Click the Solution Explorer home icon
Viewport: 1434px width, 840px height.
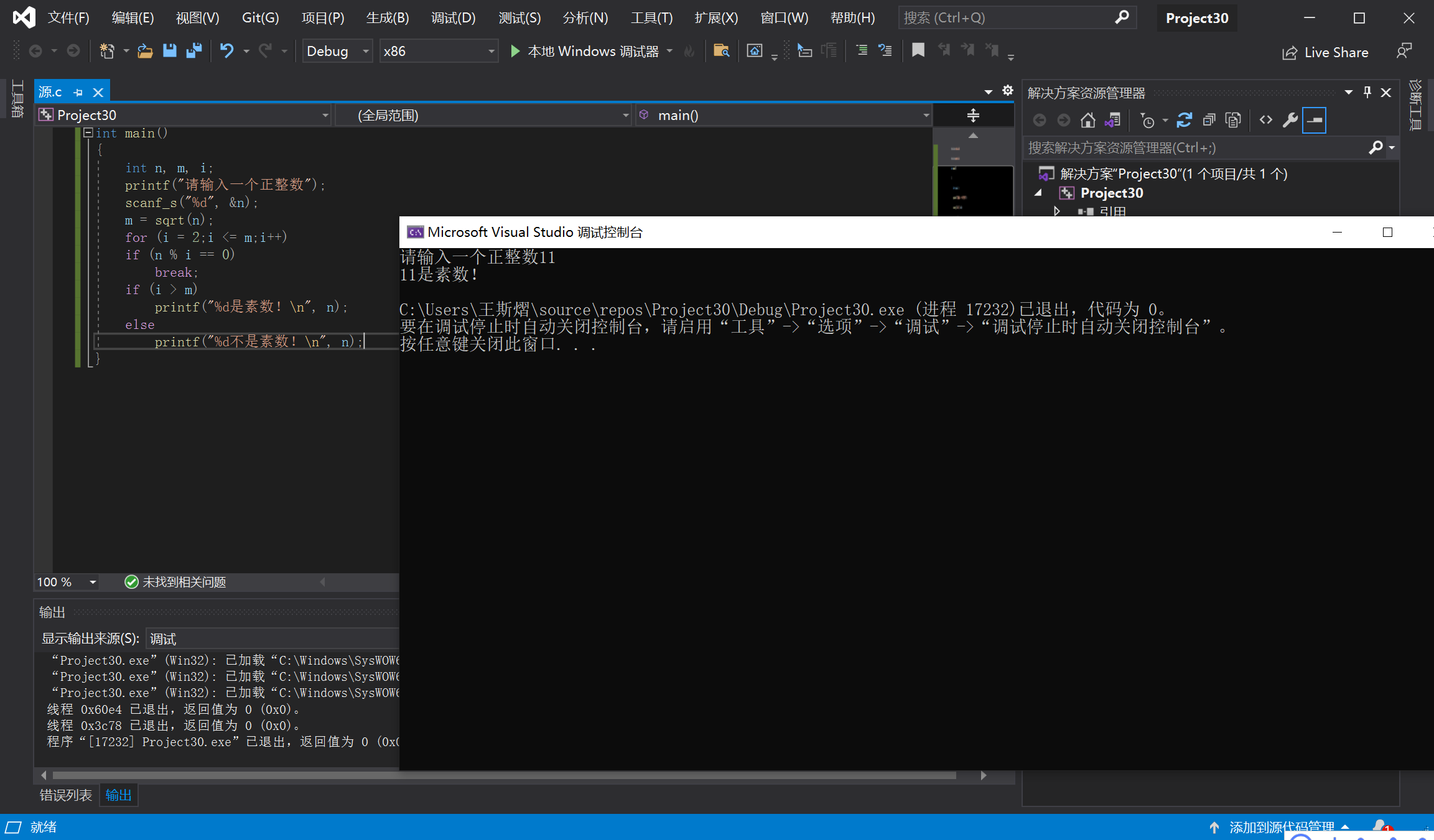pyautogui.click(x=1087, y=120)
